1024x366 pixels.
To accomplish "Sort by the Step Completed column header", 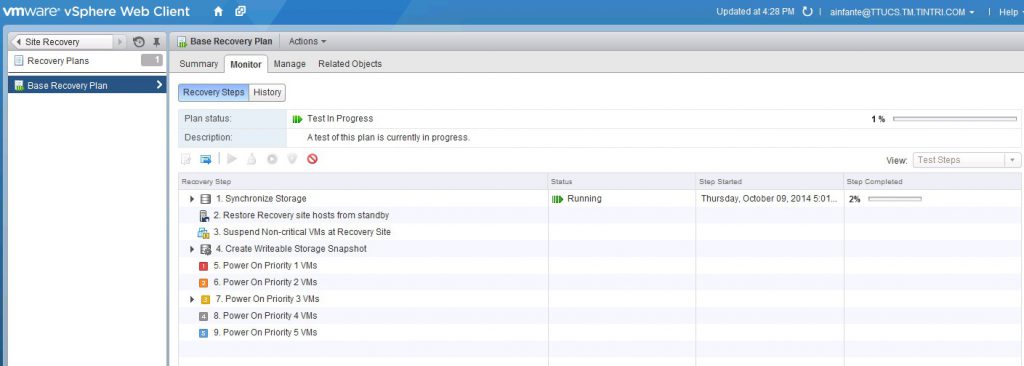I will (x=932, y=182).
